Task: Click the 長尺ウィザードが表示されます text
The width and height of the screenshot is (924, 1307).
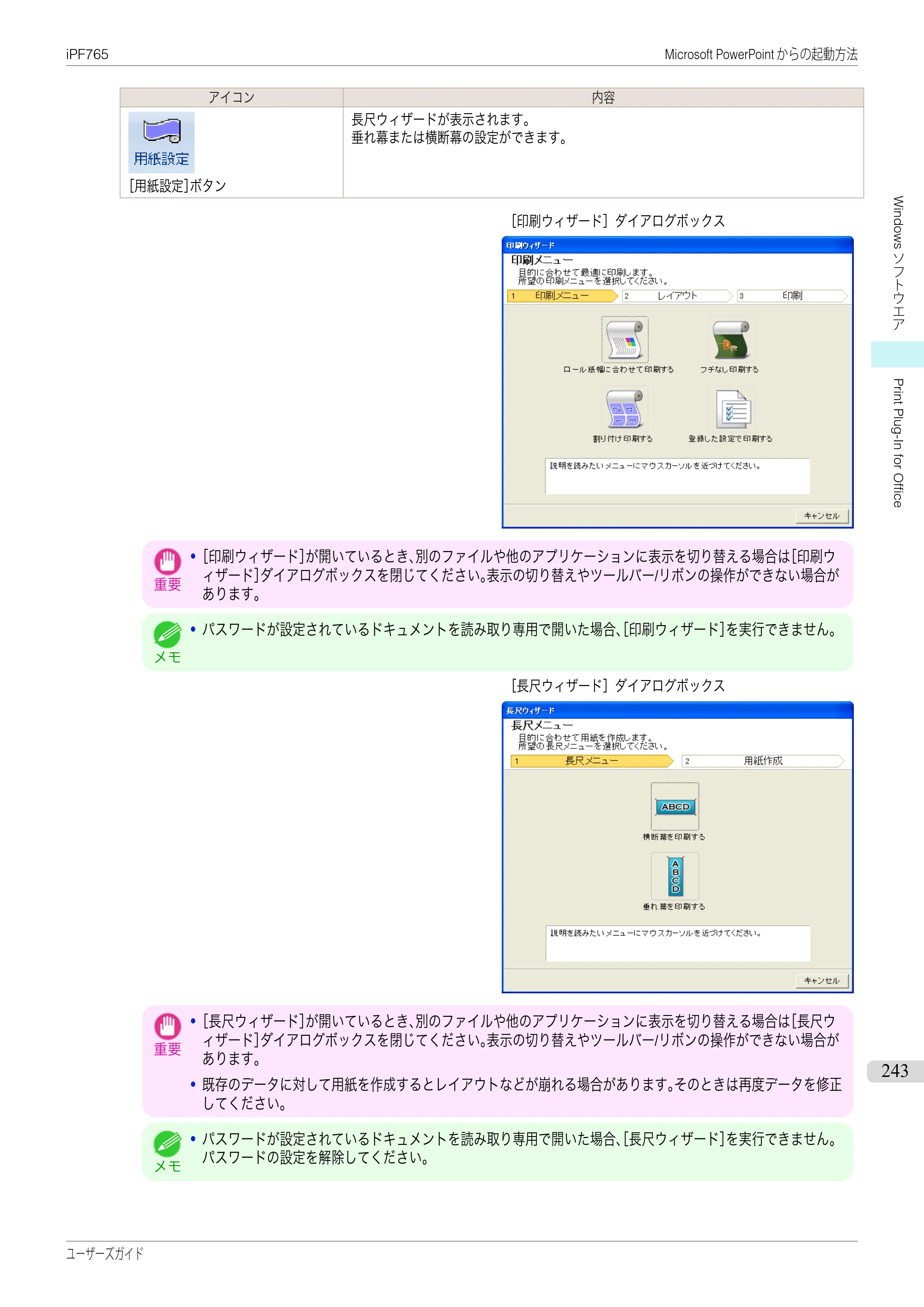Action: coord(442,120)
